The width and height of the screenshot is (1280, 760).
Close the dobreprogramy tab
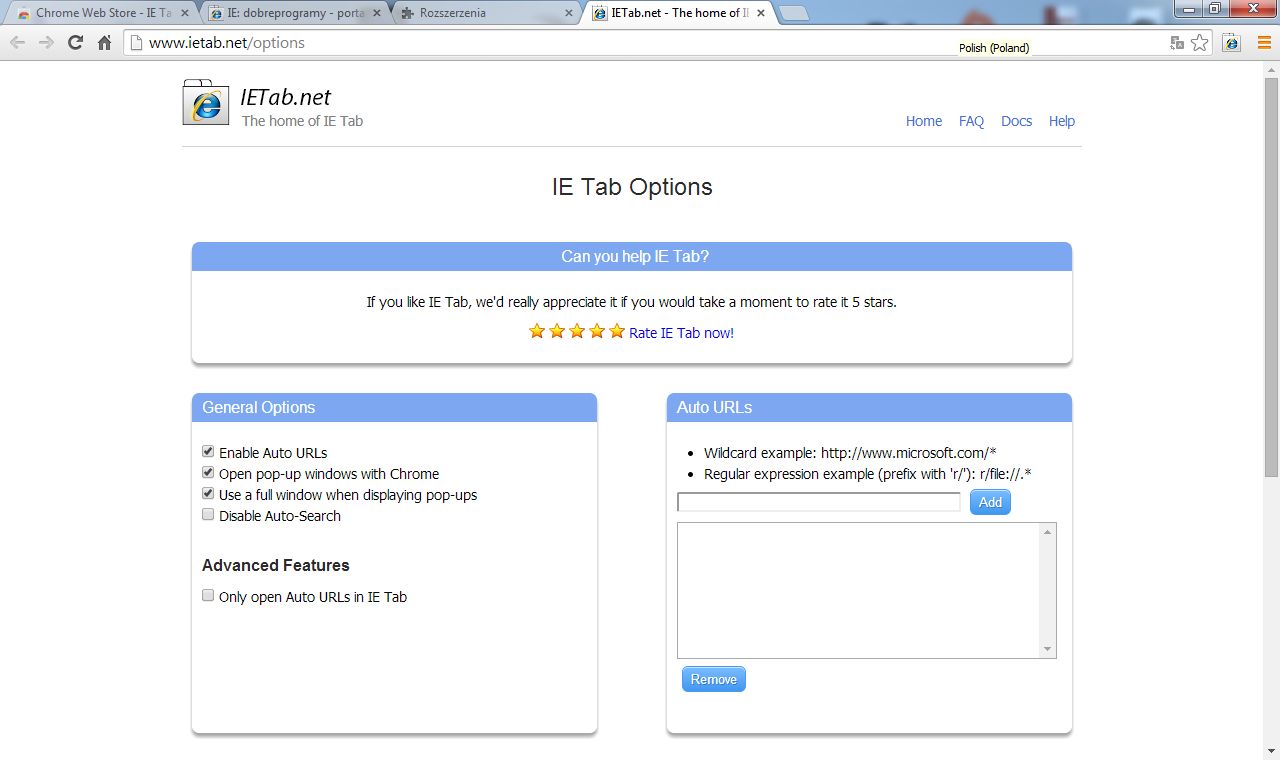pos(376,14)
